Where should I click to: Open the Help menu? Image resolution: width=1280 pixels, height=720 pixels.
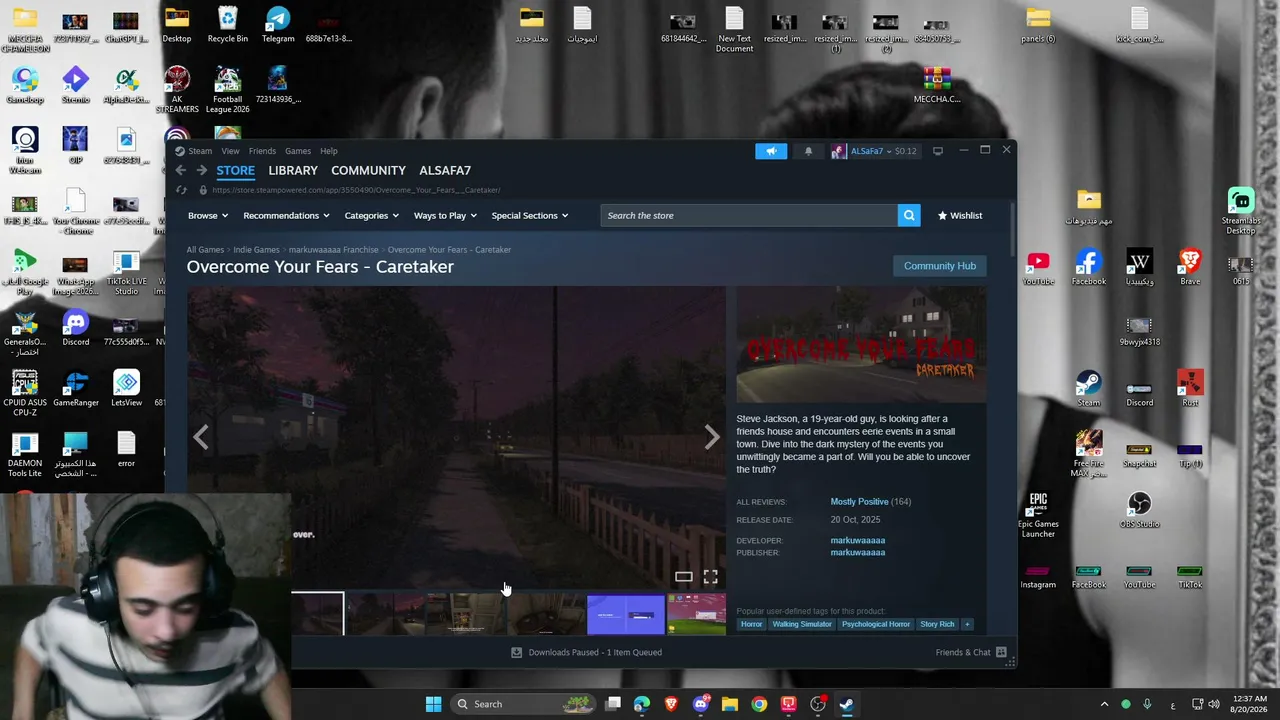coord(329,151)
